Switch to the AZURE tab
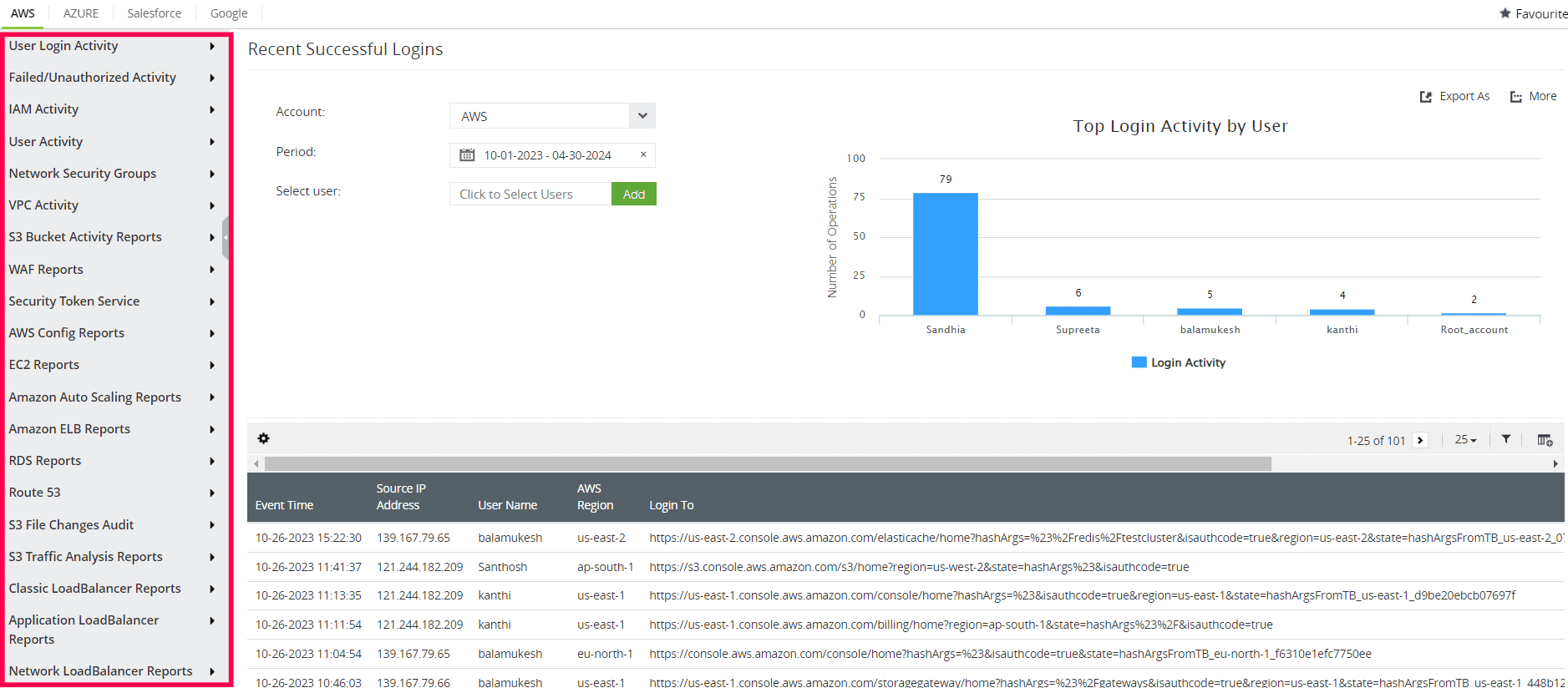Viewport: 1568px width, 688px height. [81, 13]
